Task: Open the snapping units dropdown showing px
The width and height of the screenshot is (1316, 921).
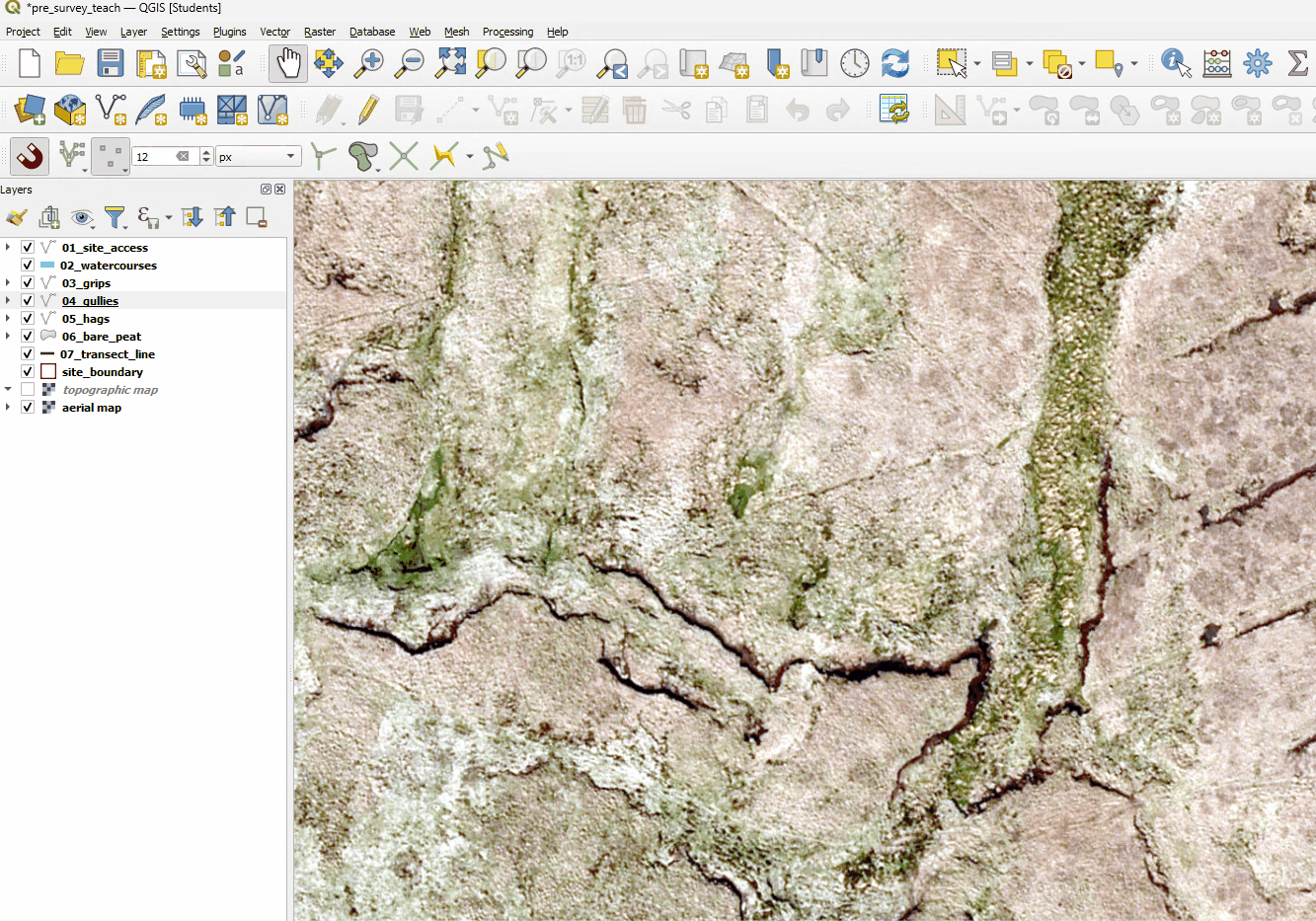Action: [x=257, y=155]
